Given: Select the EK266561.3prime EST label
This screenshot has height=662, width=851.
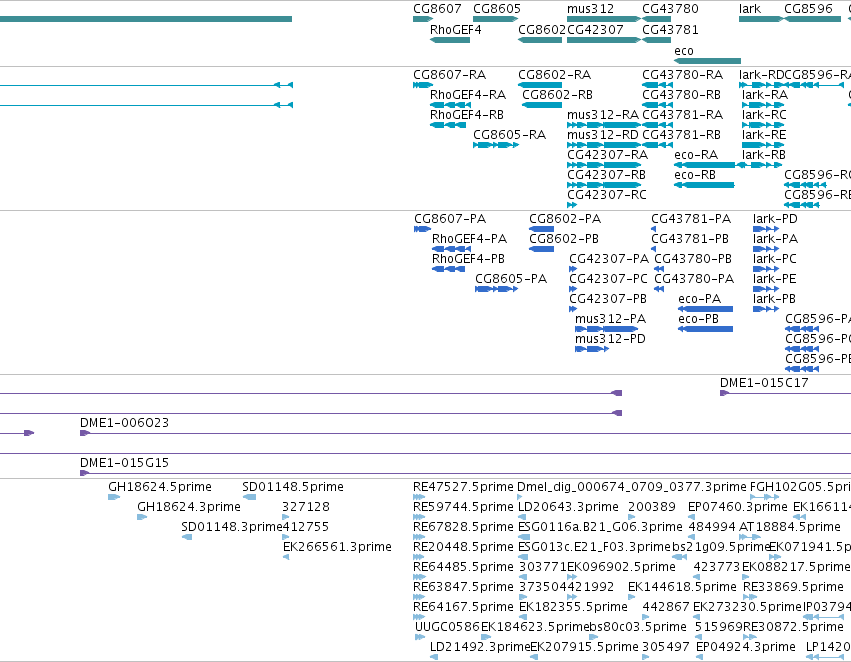Looking at the screenshot, I should pos(337,547).
